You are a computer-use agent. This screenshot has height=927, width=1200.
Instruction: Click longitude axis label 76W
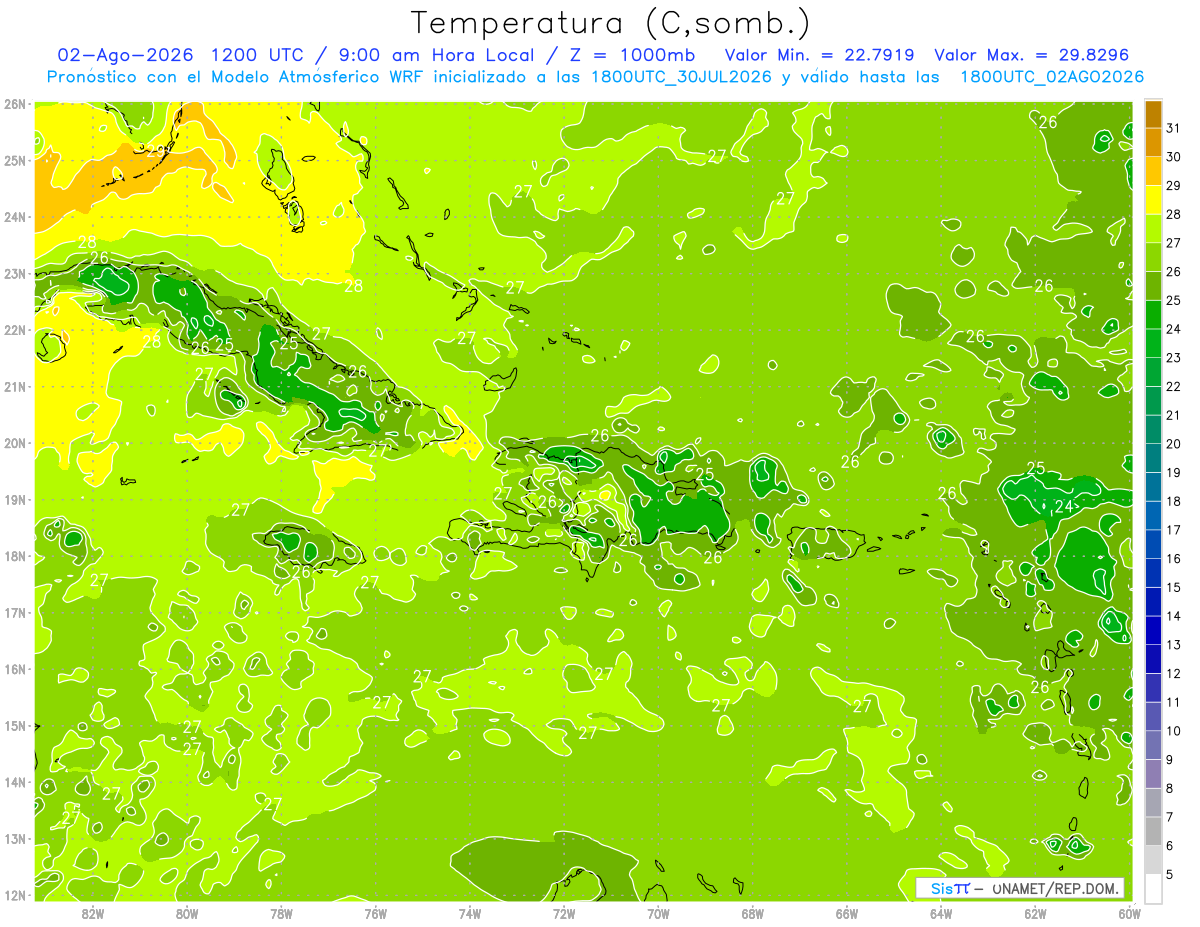coord(375,913)
